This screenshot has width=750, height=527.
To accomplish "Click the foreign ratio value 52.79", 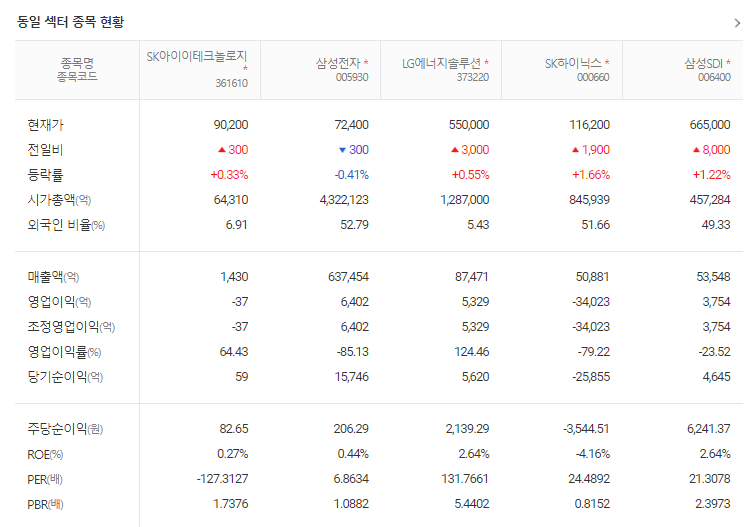I will coord(354,224).
